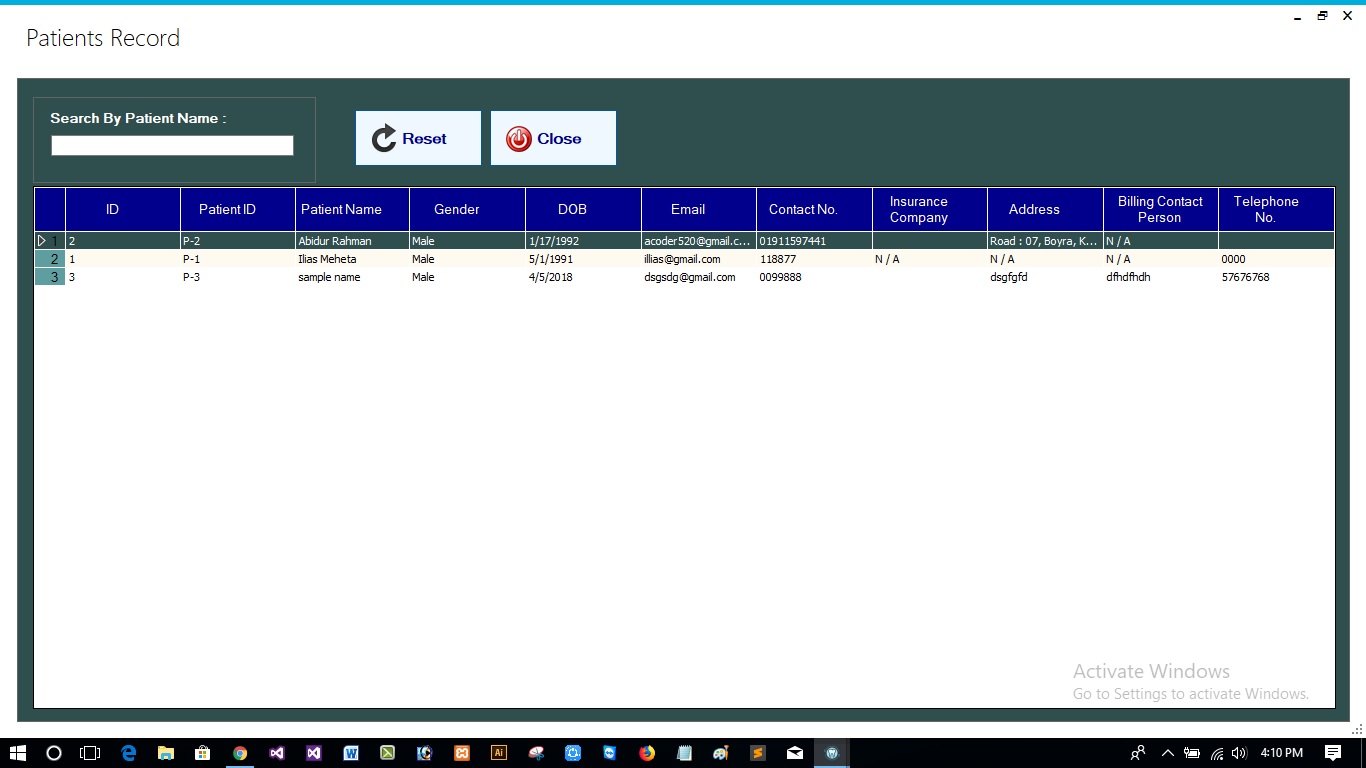The height and width of the screenshot is (768, 1366).
Task: Open Firefox from the taskbar
Action: click(x=647, y=753)
